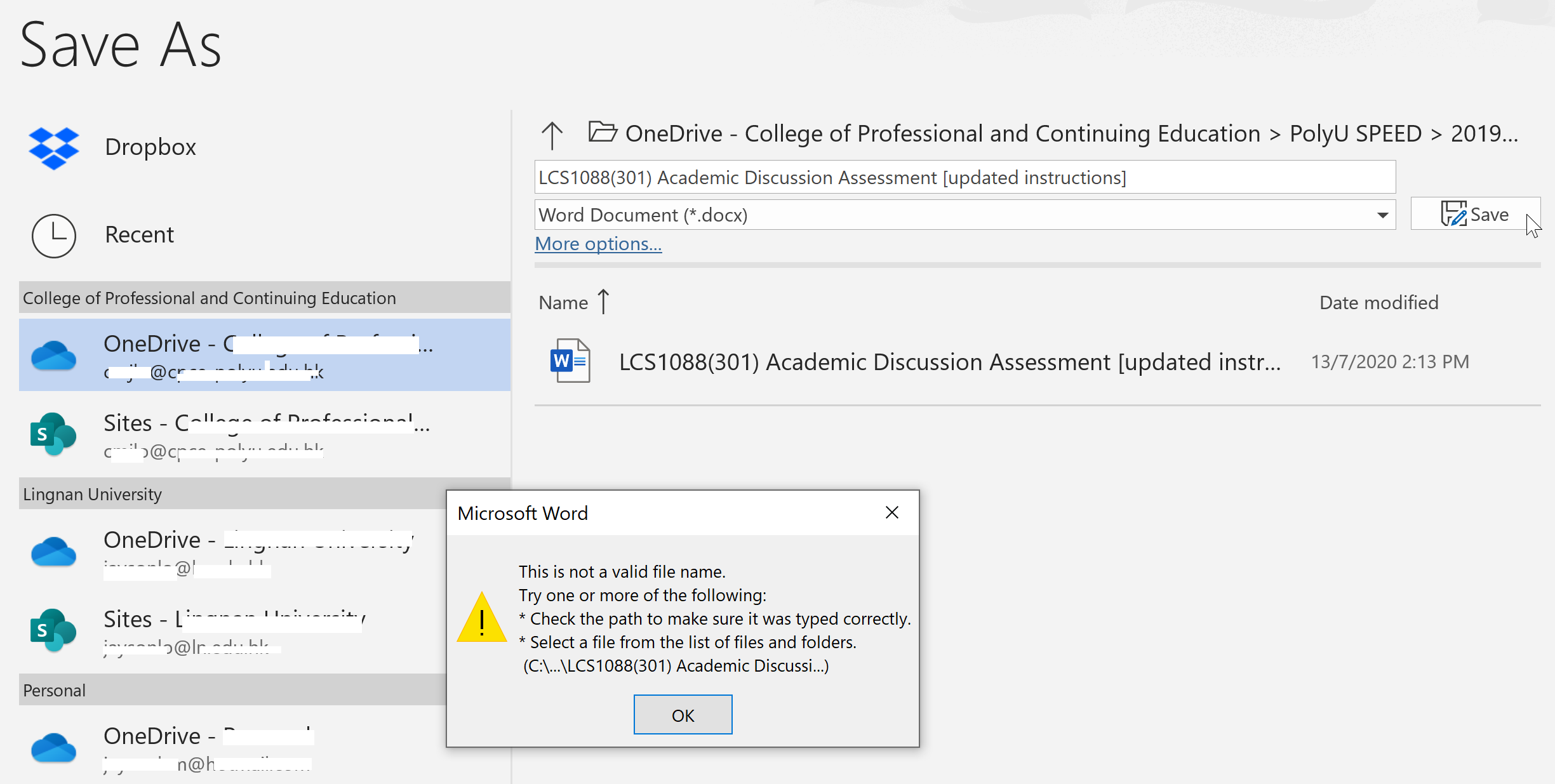Click the OneDrive College breadcrumb path segment
1555x784 pixels.
pos(943,133)
